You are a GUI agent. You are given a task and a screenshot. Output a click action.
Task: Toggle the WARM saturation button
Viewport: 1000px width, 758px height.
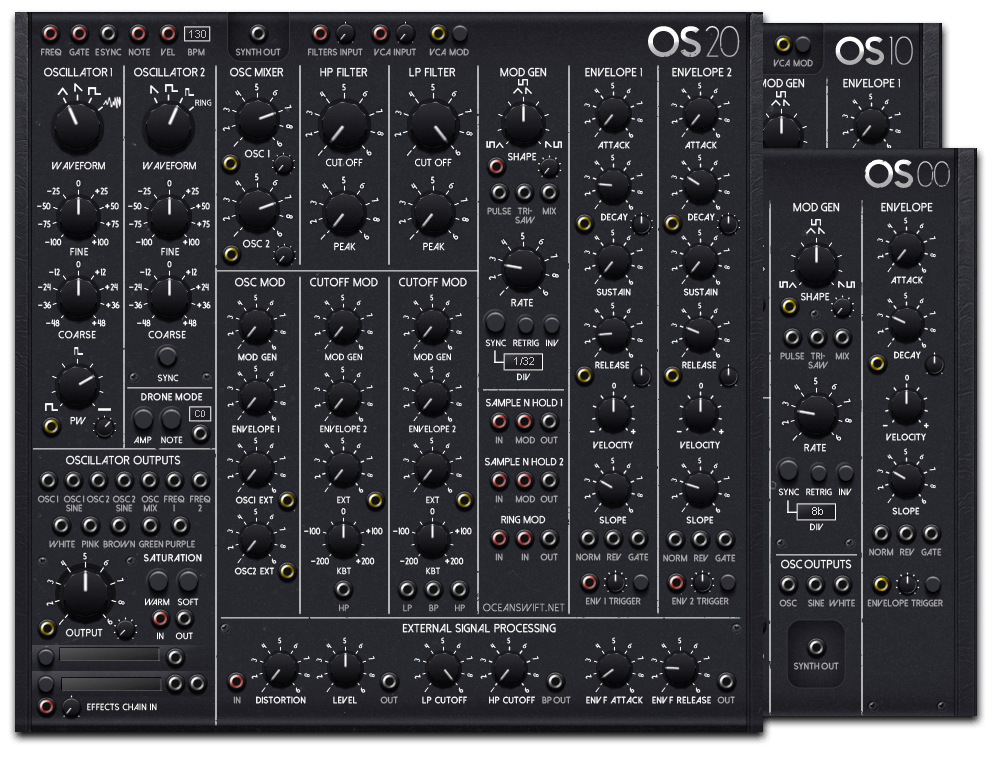tap(158, 580)
